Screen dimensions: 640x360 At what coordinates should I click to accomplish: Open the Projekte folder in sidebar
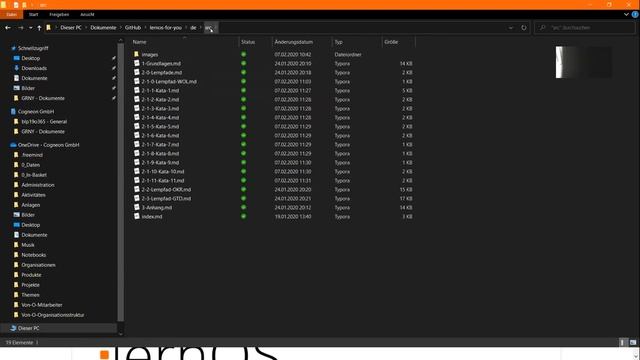30,285
